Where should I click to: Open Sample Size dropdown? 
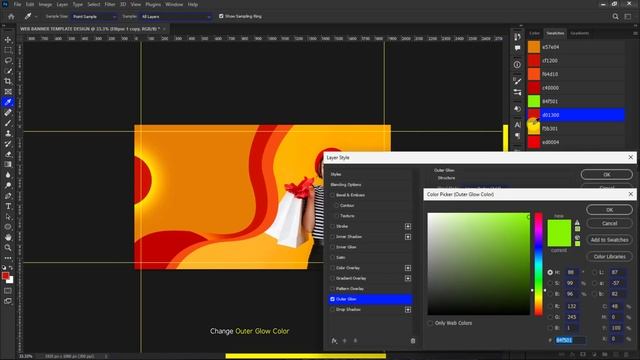pyautogui.click(x=94, y=16)
